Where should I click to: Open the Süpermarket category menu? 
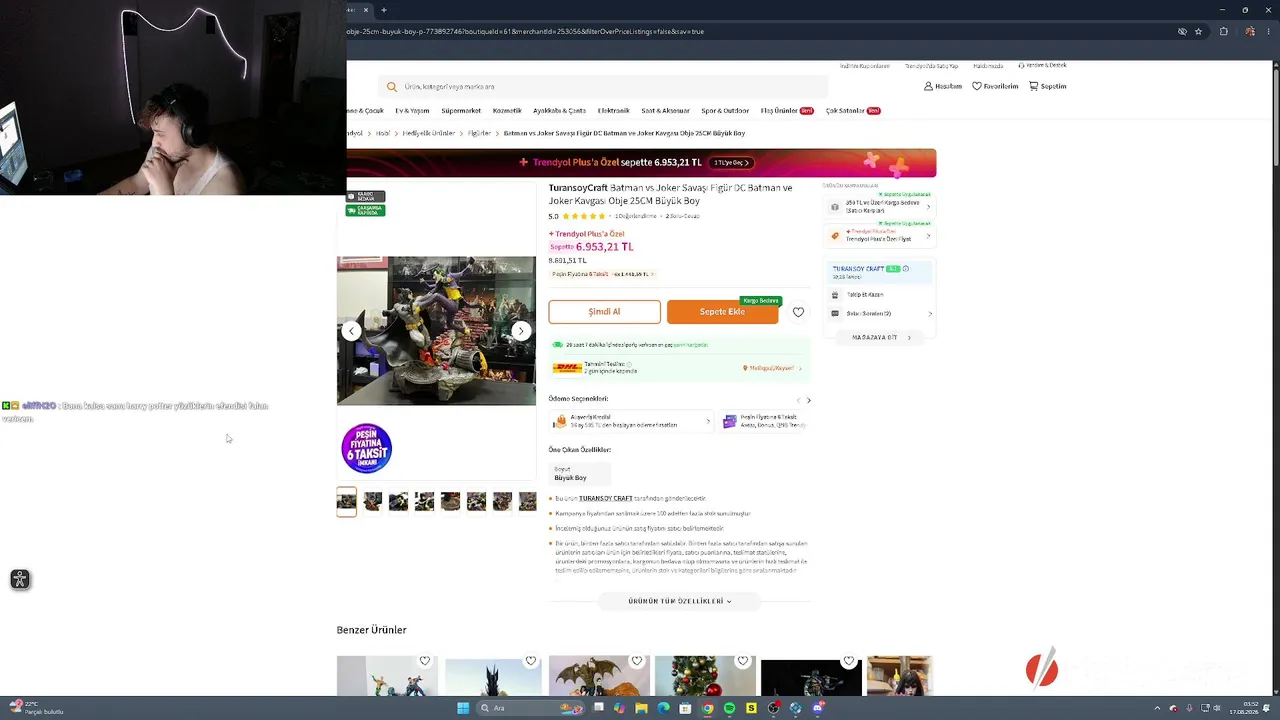pos(461,111)
